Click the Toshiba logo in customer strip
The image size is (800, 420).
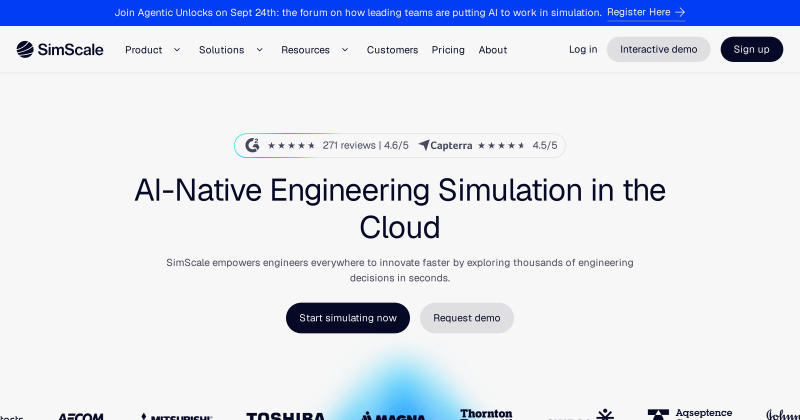click(285, 416)
